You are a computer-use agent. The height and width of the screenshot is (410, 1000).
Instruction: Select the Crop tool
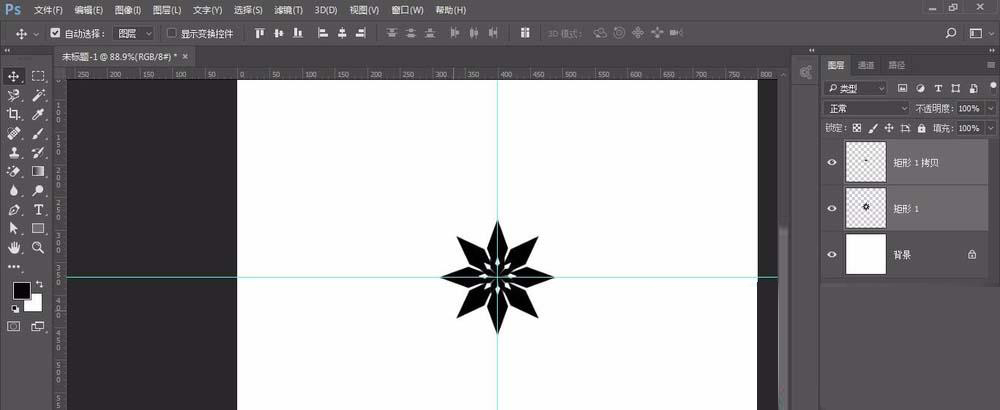14,114
